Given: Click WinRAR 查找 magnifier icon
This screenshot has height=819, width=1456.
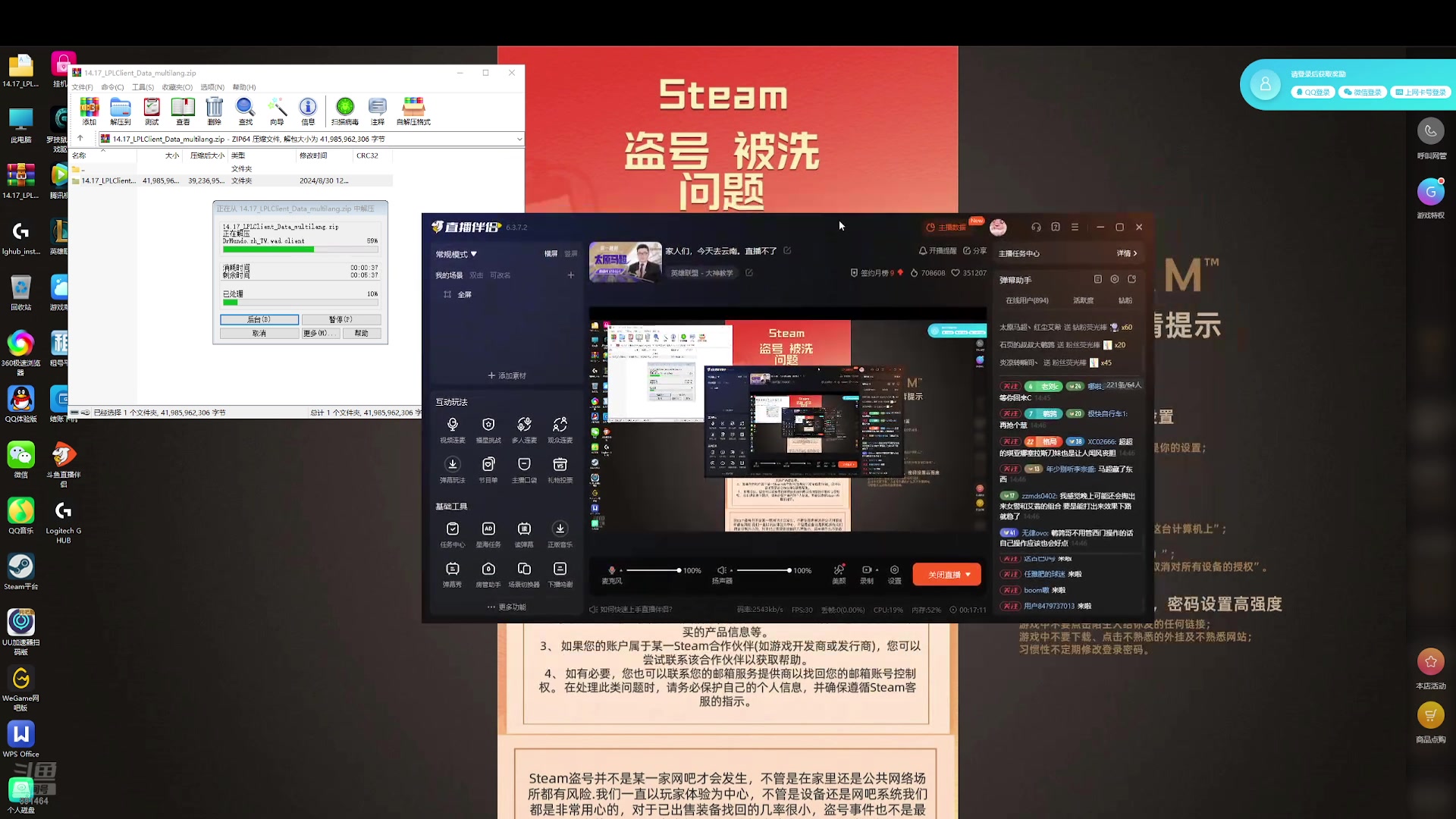Looking at the screenshot, I should click(246, 111).
